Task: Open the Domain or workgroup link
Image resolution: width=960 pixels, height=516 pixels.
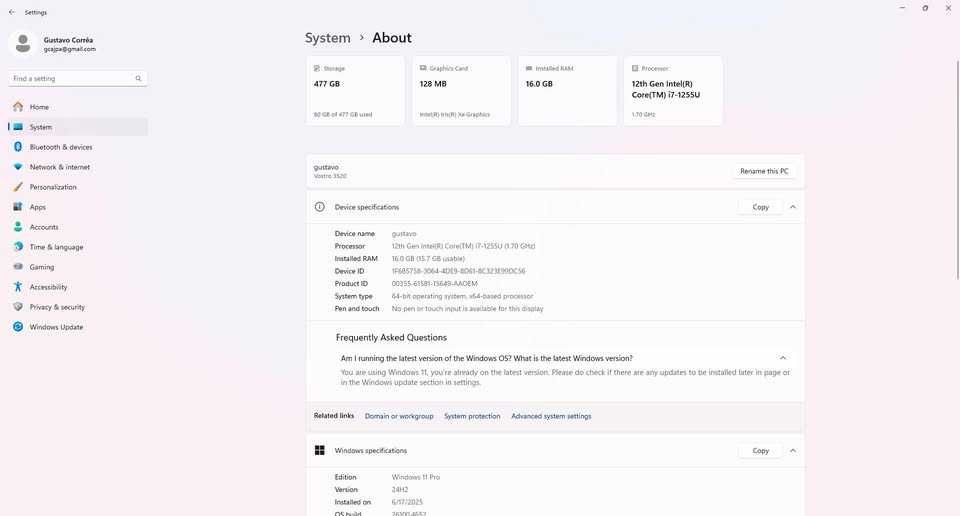Action: [x=399, y=416]
